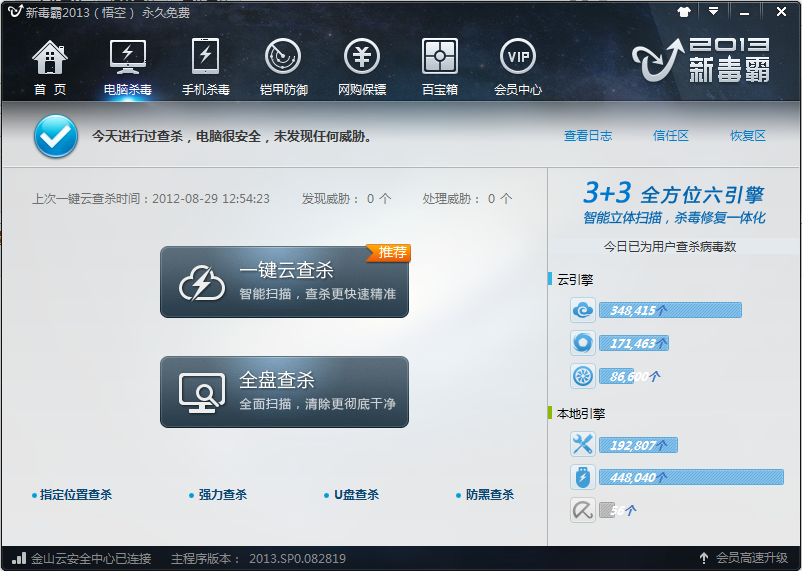Click the first cloud engine icon beside 348,415

(583, 310)
